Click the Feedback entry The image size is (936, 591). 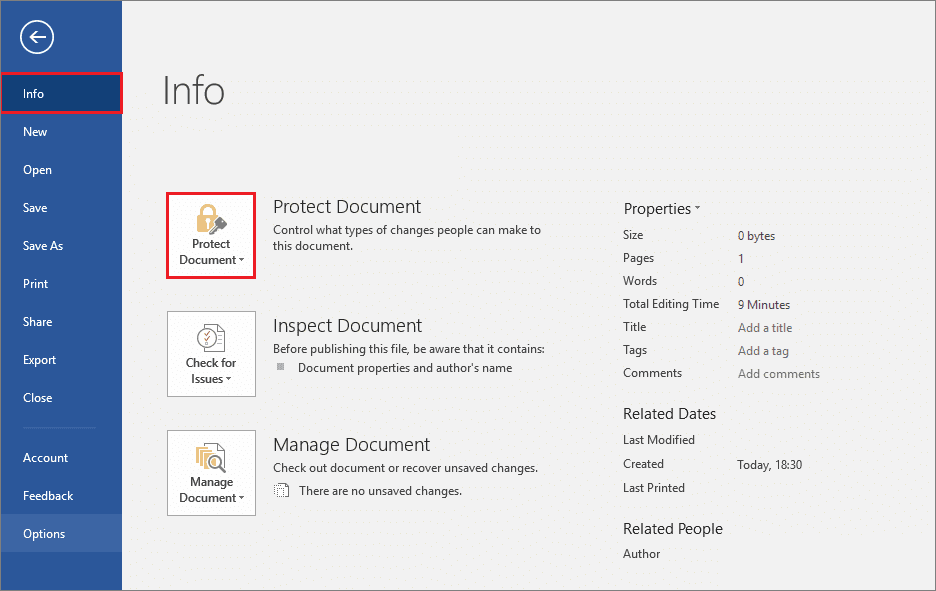[x=47, y=495]
